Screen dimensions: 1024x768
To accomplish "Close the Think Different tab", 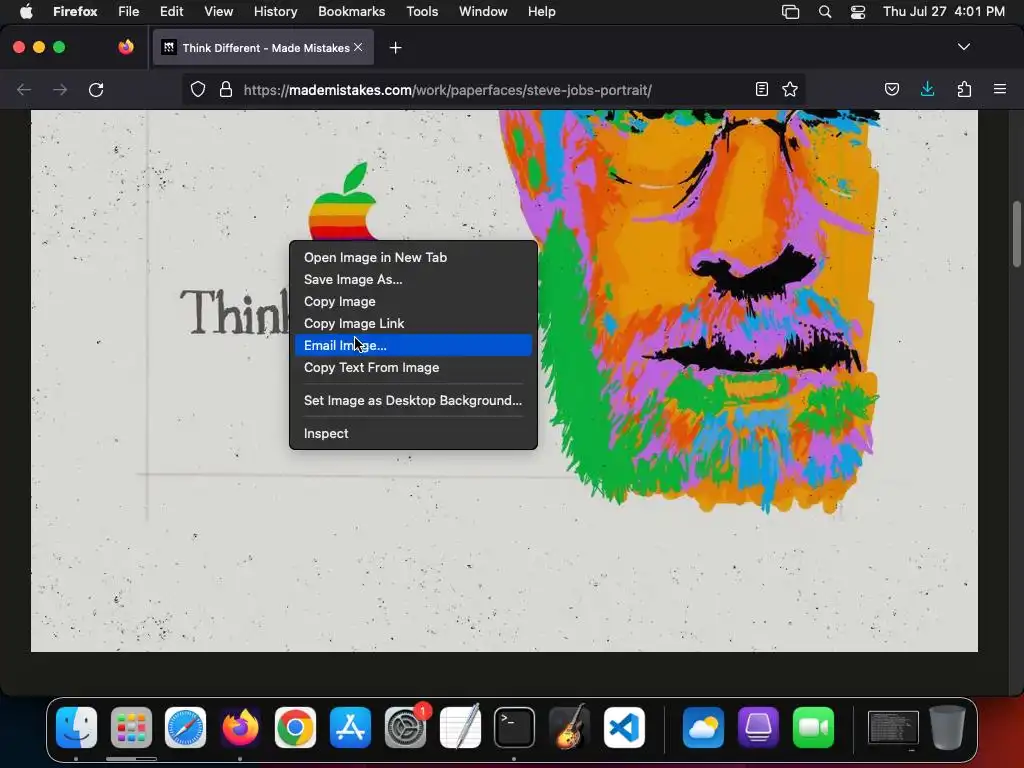I will coord(358,47).
